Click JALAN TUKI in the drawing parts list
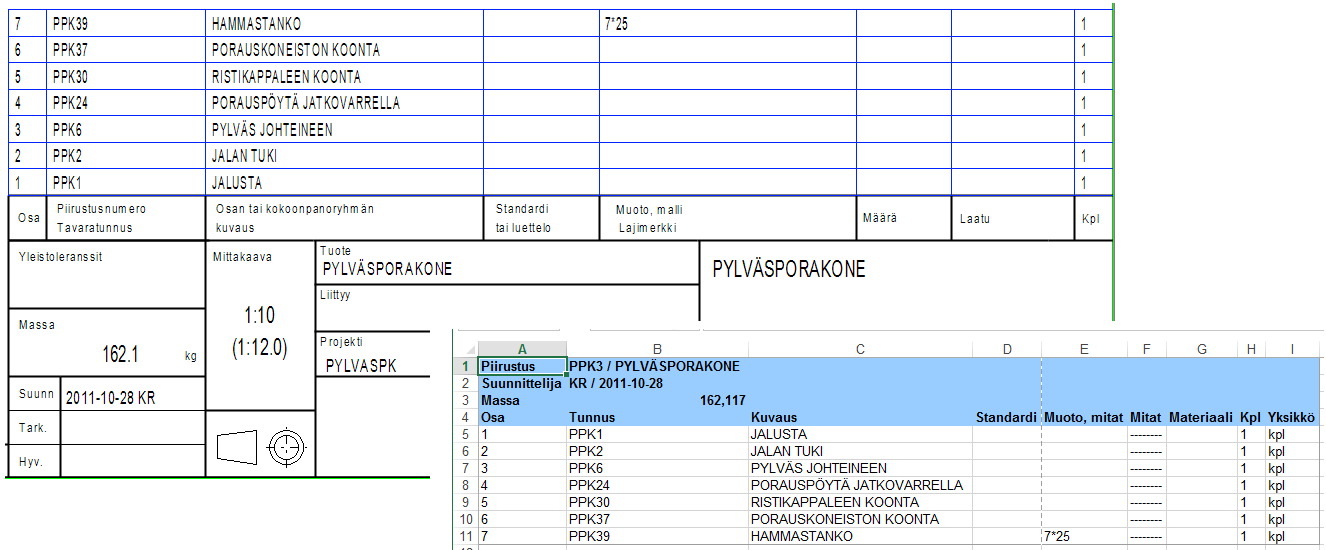 pos(244,156)
